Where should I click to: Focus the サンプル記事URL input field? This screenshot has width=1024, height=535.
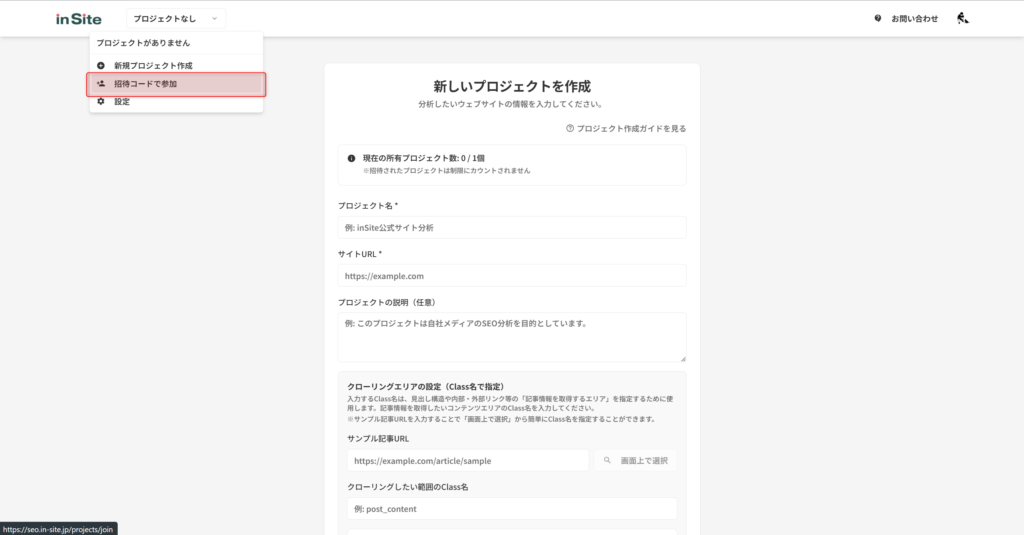(468, 461)
